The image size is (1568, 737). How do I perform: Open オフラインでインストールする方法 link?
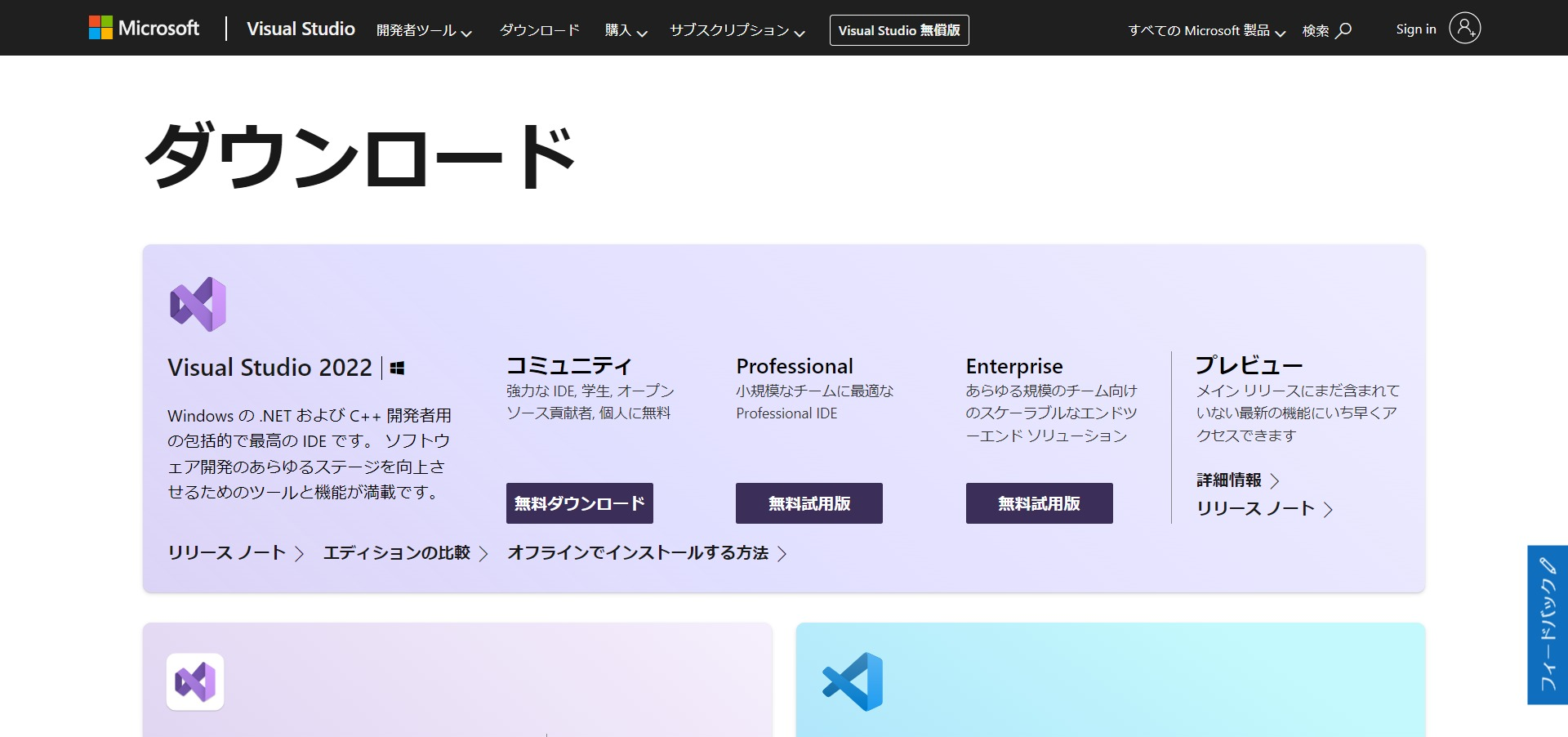click(x=647, y=553)
